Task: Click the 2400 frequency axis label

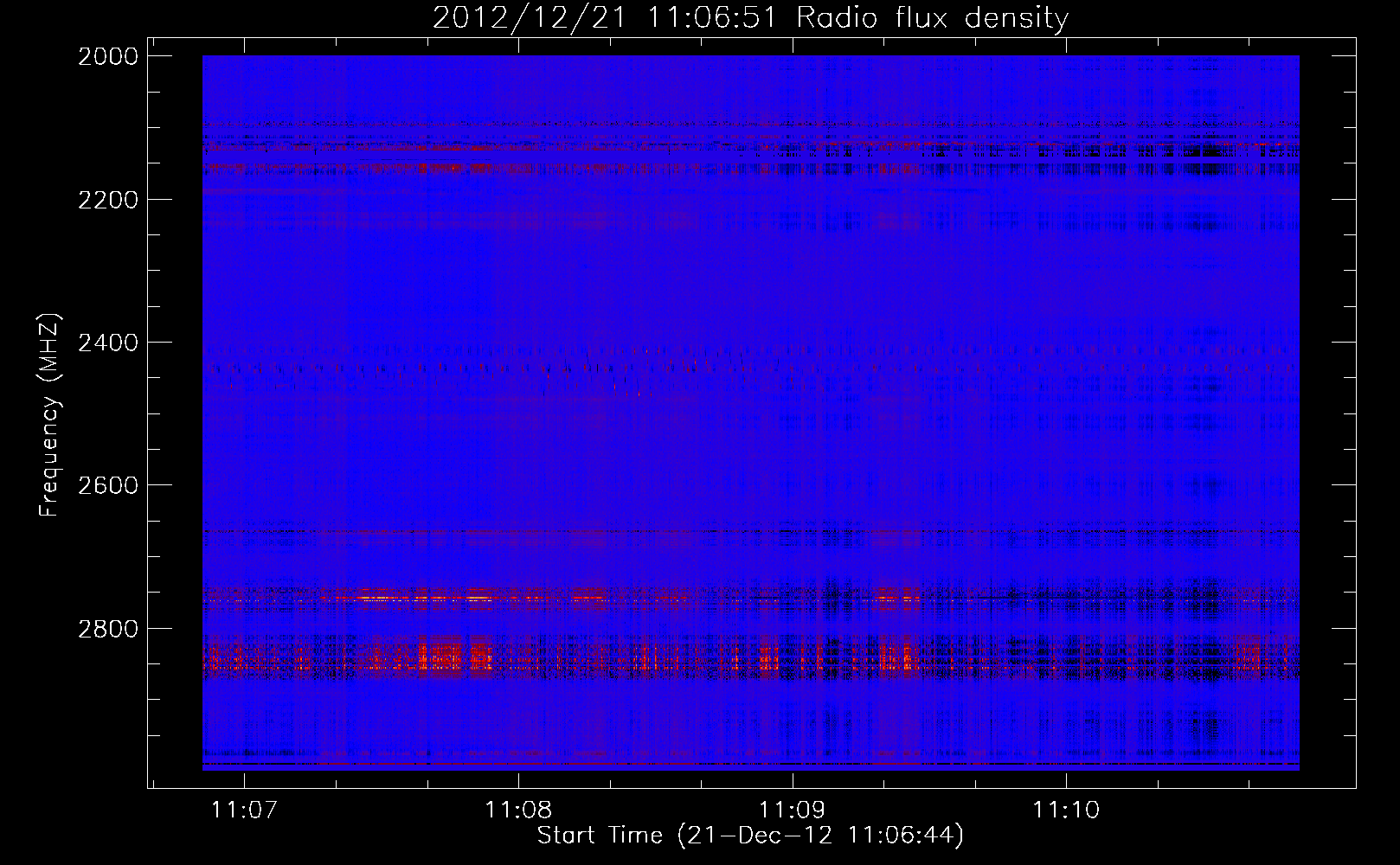Action: coord(108,343)
